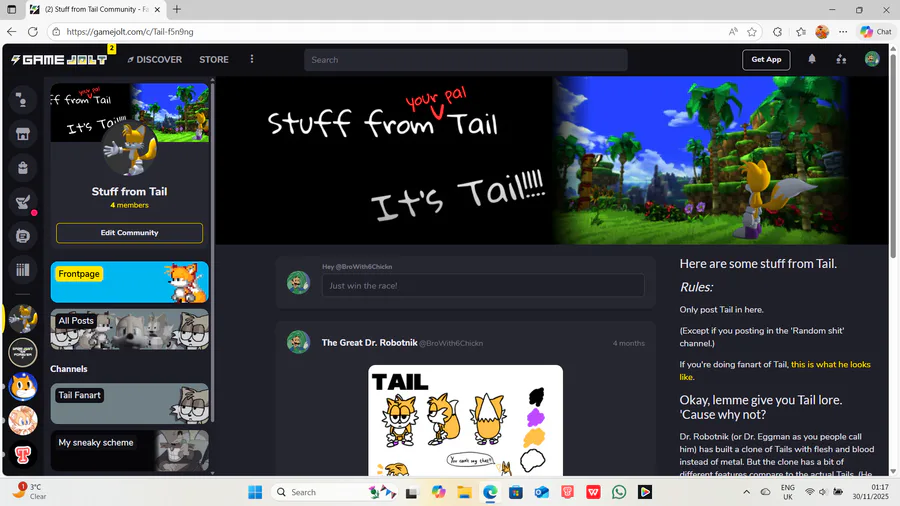Open the red T community in sidebar
The width and height of the screenshot is (900, 506).
coord(23,454)
